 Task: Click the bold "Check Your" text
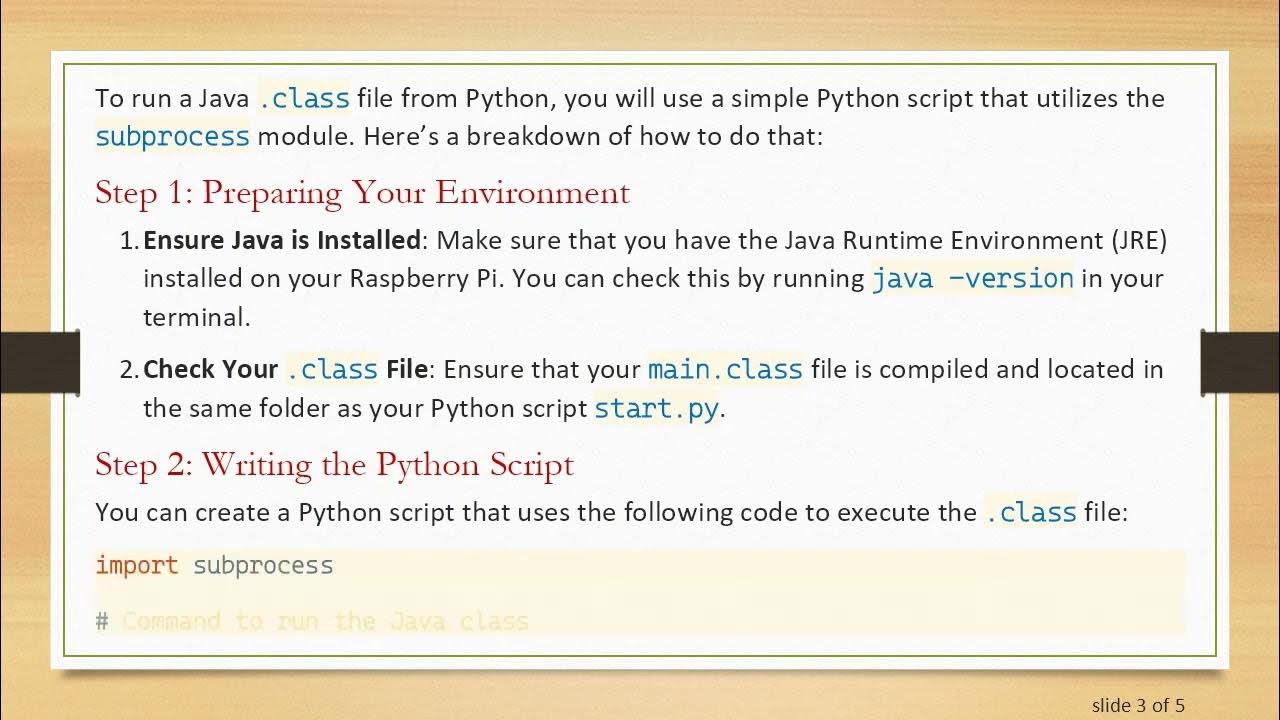tap(210, 370)
